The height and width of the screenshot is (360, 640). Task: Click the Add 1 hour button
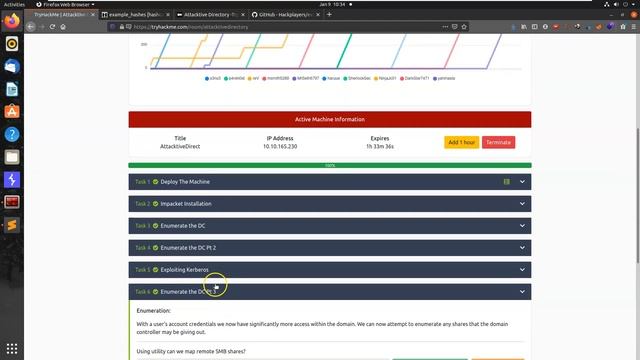coord(462,142)
